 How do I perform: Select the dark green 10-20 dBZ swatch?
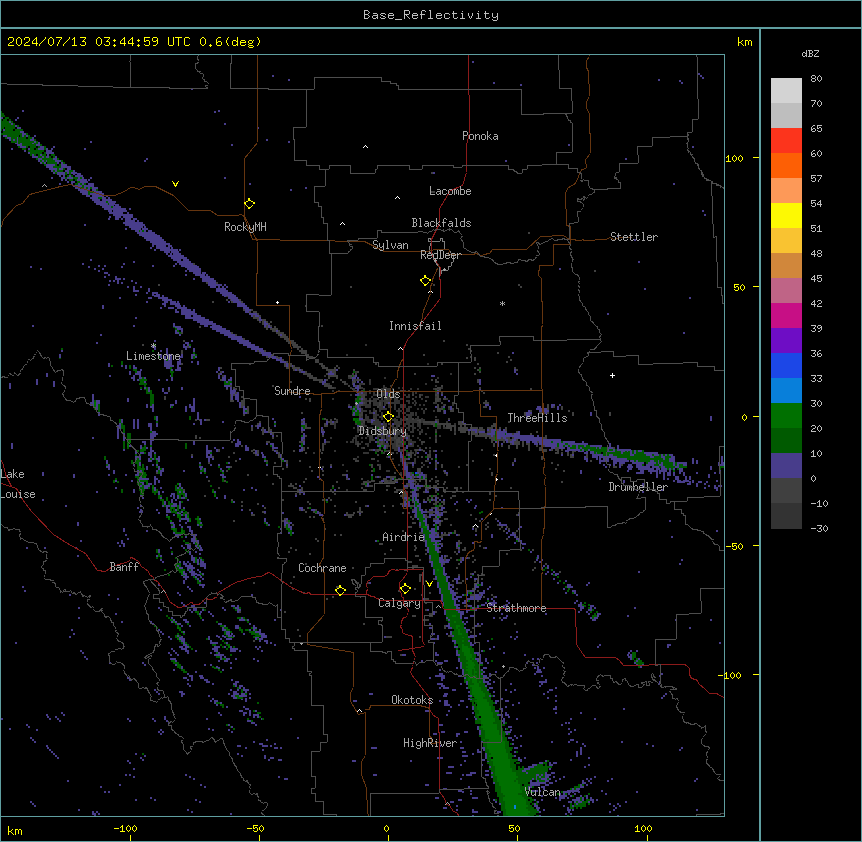click(786, 441)
